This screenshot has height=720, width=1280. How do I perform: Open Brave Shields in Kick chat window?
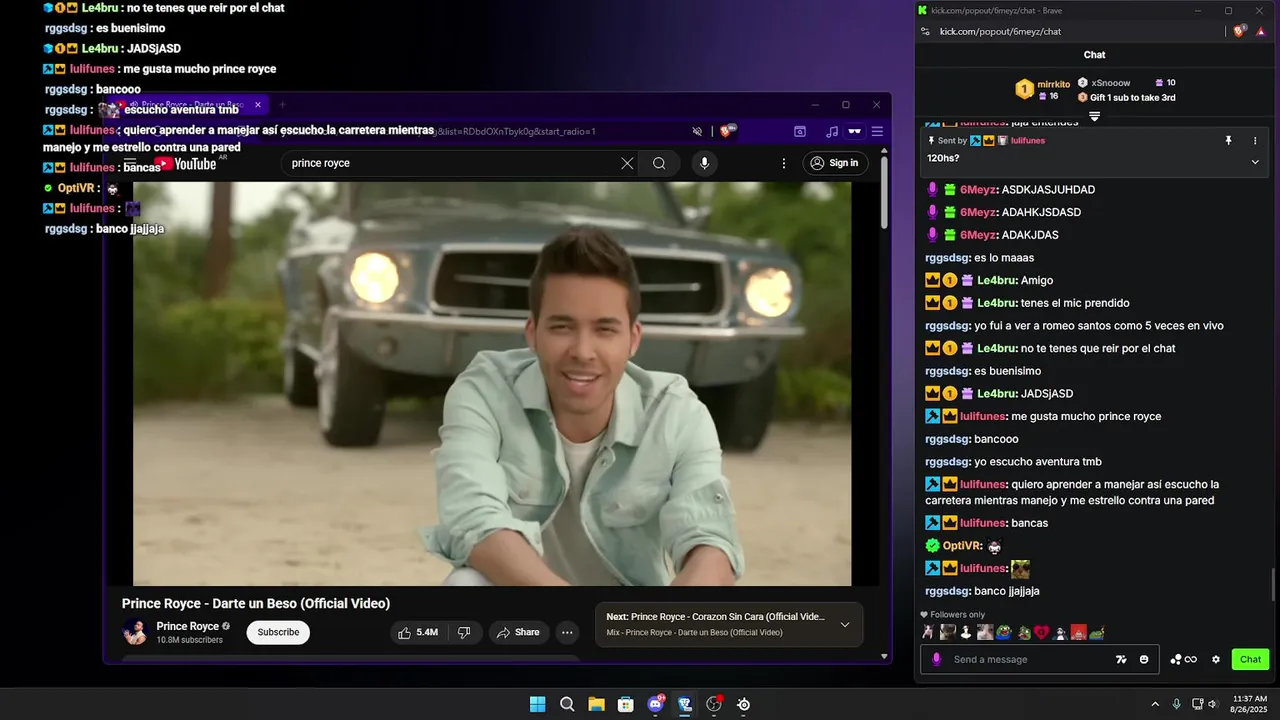1239,31
